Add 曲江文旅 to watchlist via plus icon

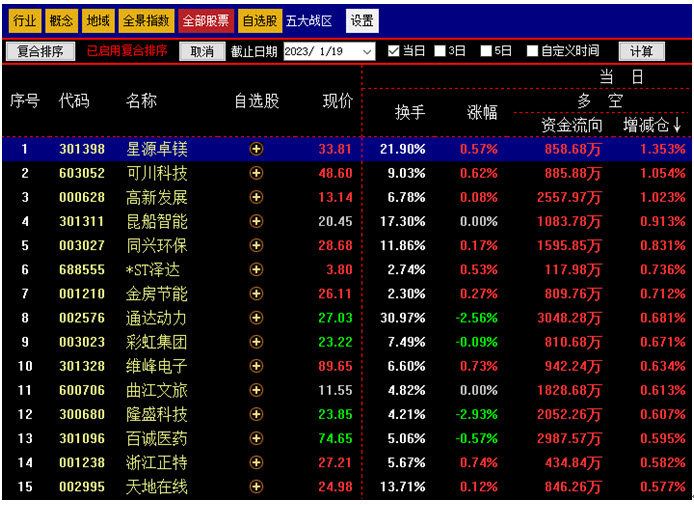[x=256, y=390]
